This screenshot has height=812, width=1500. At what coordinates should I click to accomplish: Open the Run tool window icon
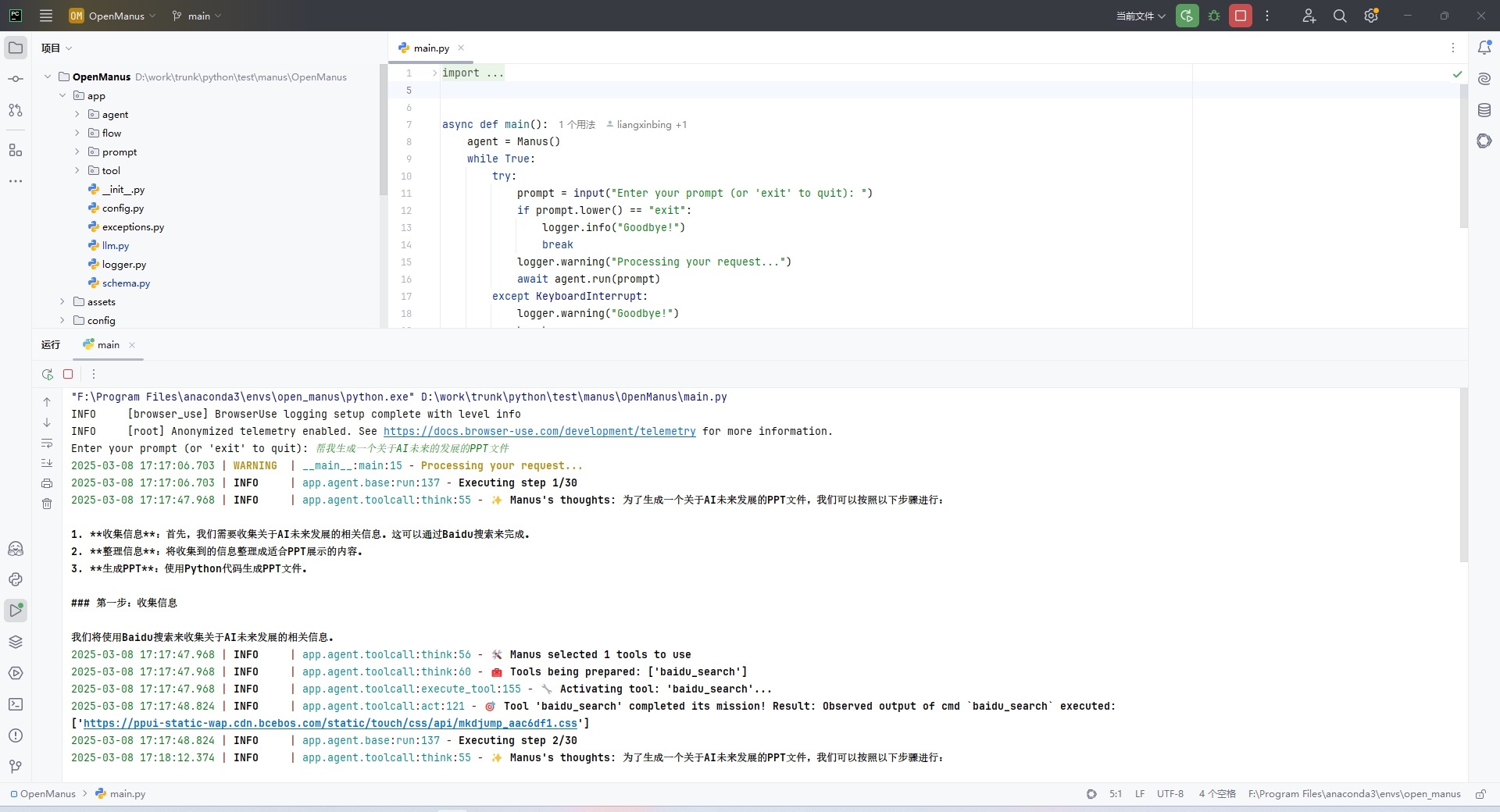16,611
